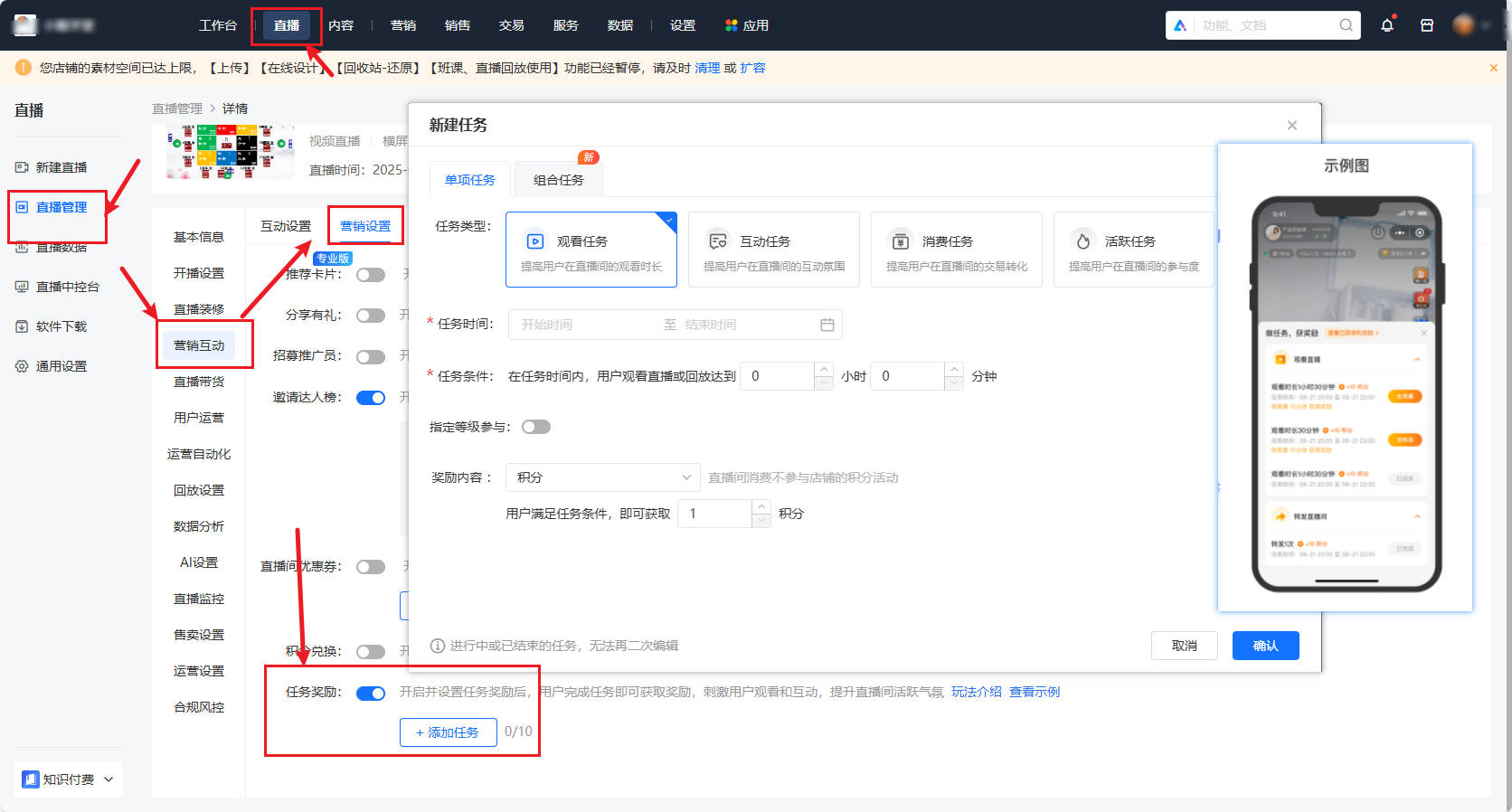Viewport: 1512px width, 812px height.
Task: Expand the 奖励内容 积分 dropdown
Action: pos(602,477)
